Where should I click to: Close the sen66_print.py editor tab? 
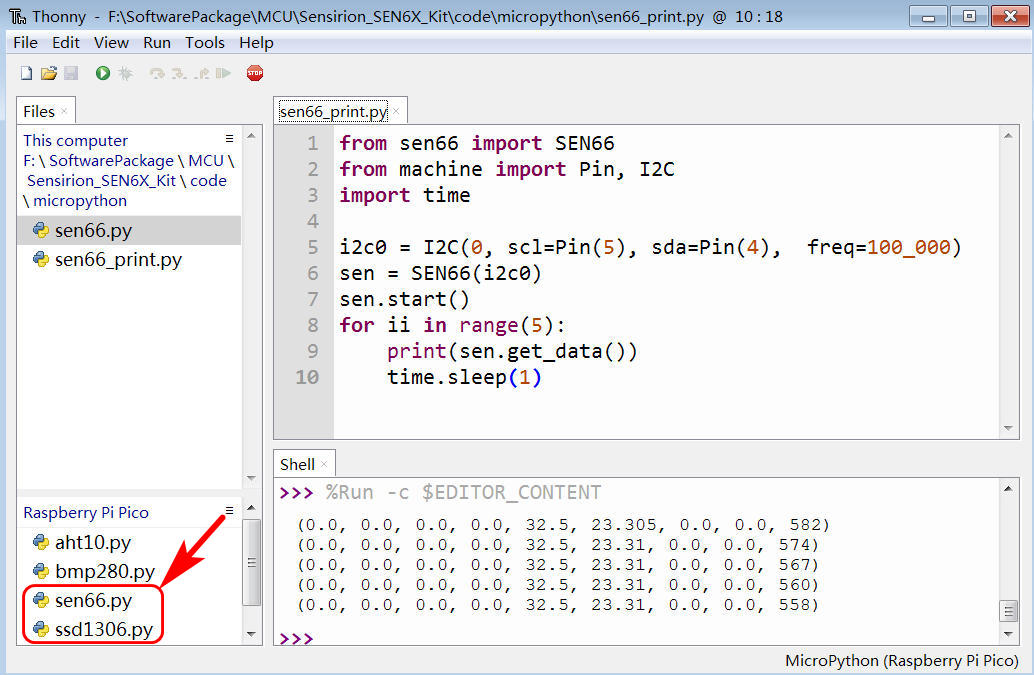396,112
